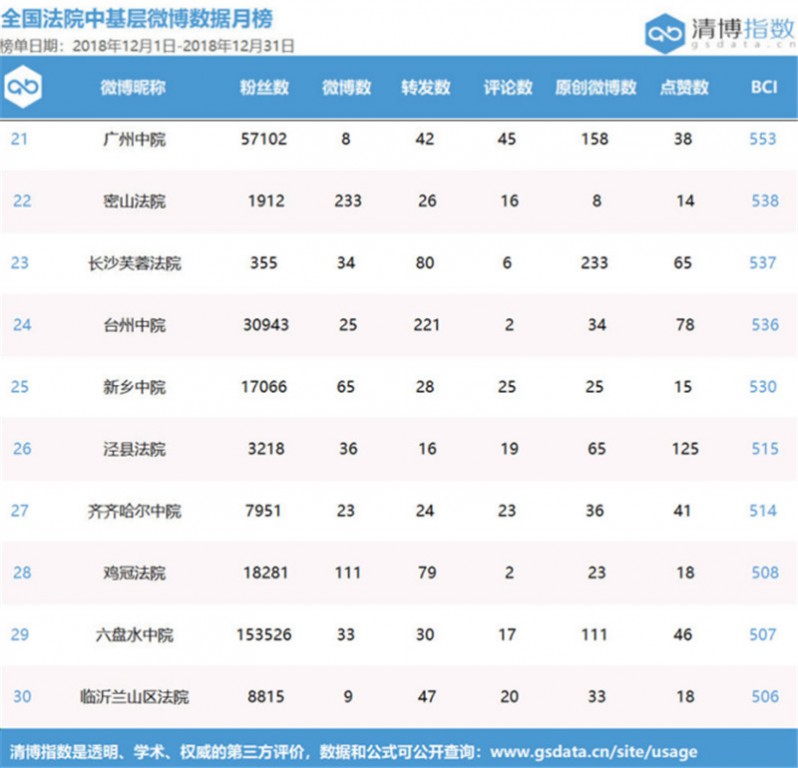Click the 微博昵称 column header
The height and width of the screenshot is (768, 798).
click(133, 88)
